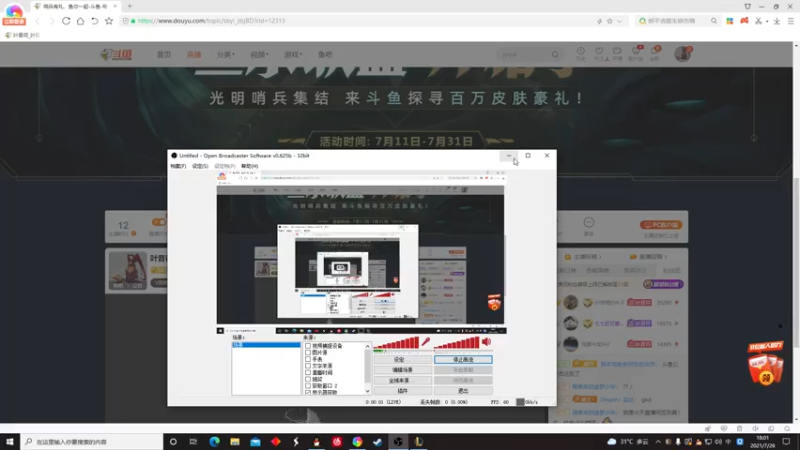Click the browser back arrow
800x450 pixels.
pos(37,21)
